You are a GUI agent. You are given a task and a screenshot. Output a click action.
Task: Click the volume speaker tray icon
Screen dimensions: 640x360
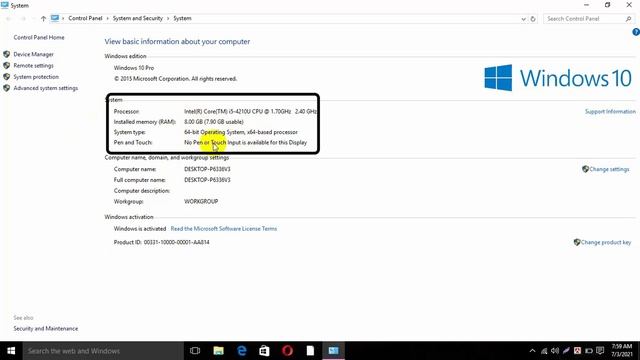click(555, 351)
